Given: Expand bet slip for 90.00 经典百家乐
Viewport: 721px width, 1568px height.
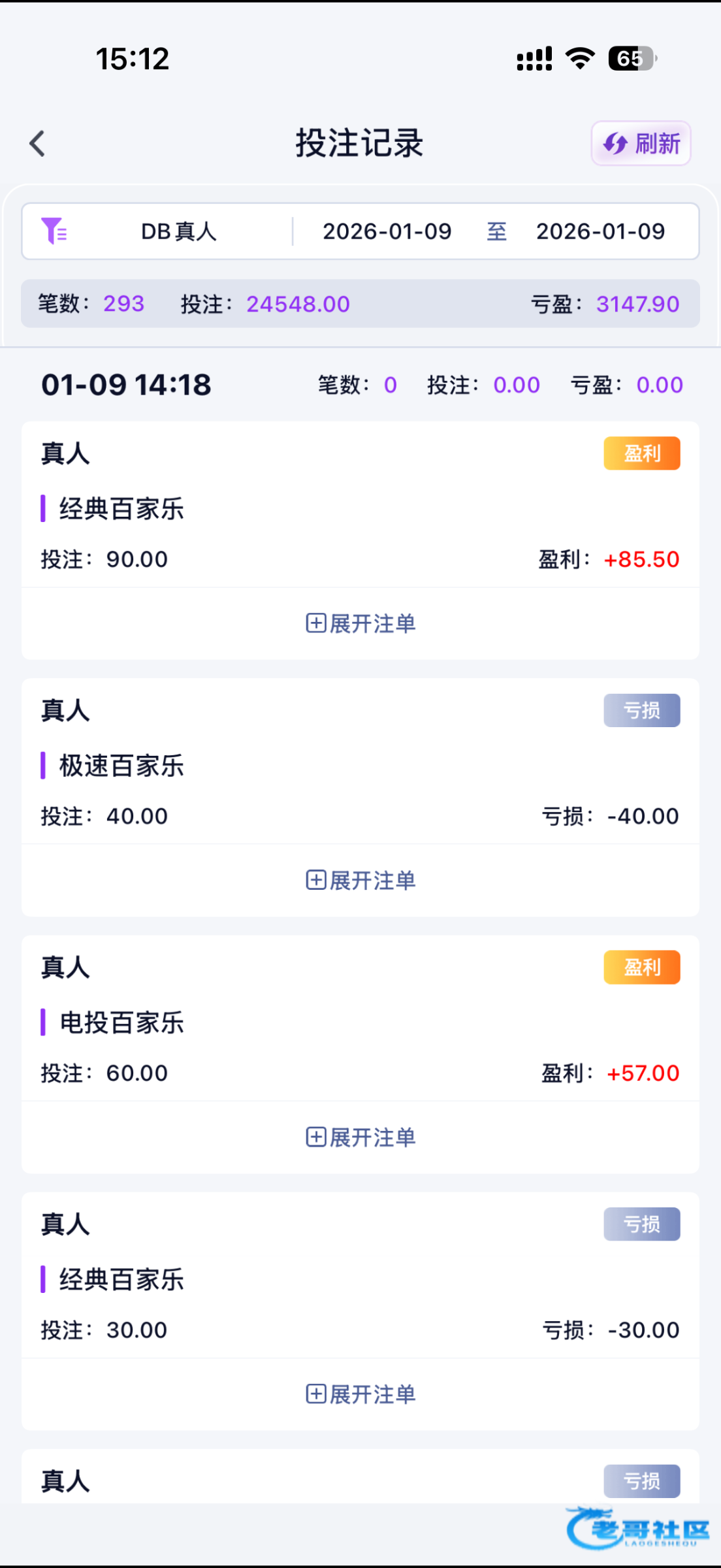Looking at the screenshot, I should [x=360, y=623].
